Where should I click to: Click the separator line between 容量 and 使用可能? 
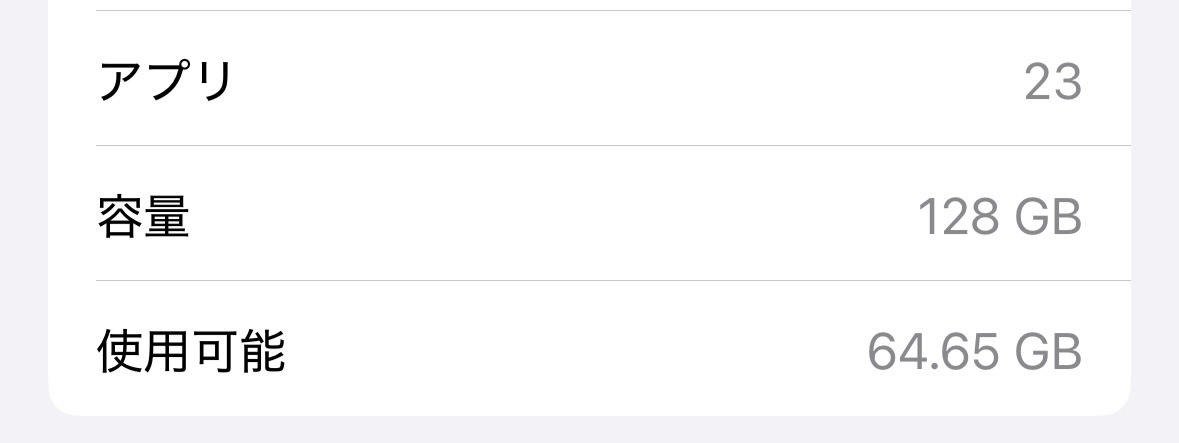tap(614, 281)
